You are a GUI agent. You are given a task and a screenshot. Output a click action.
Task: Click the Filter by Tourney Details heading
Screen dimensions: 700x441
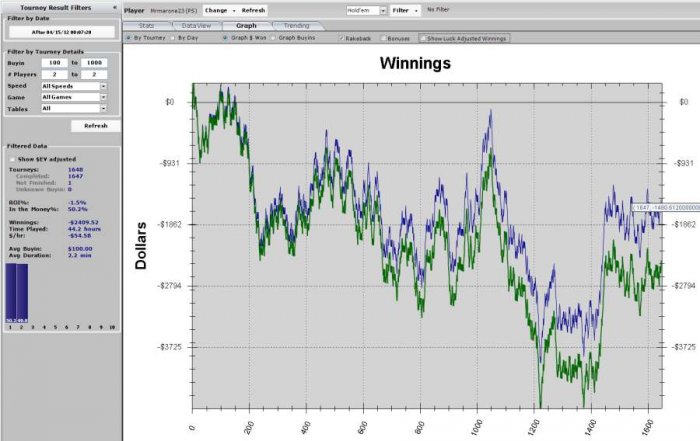tap(46, 52)
